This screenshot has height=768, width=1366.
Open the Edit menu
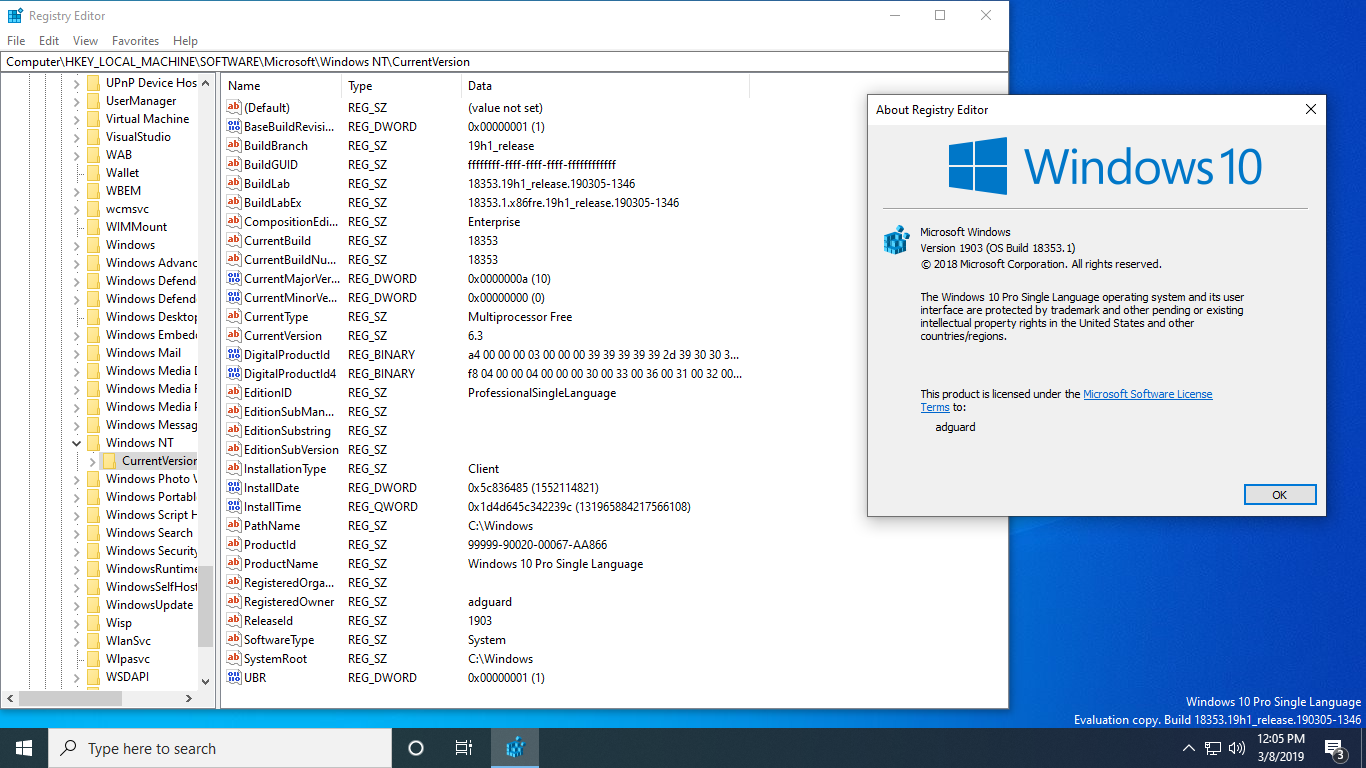click(49, 41)
